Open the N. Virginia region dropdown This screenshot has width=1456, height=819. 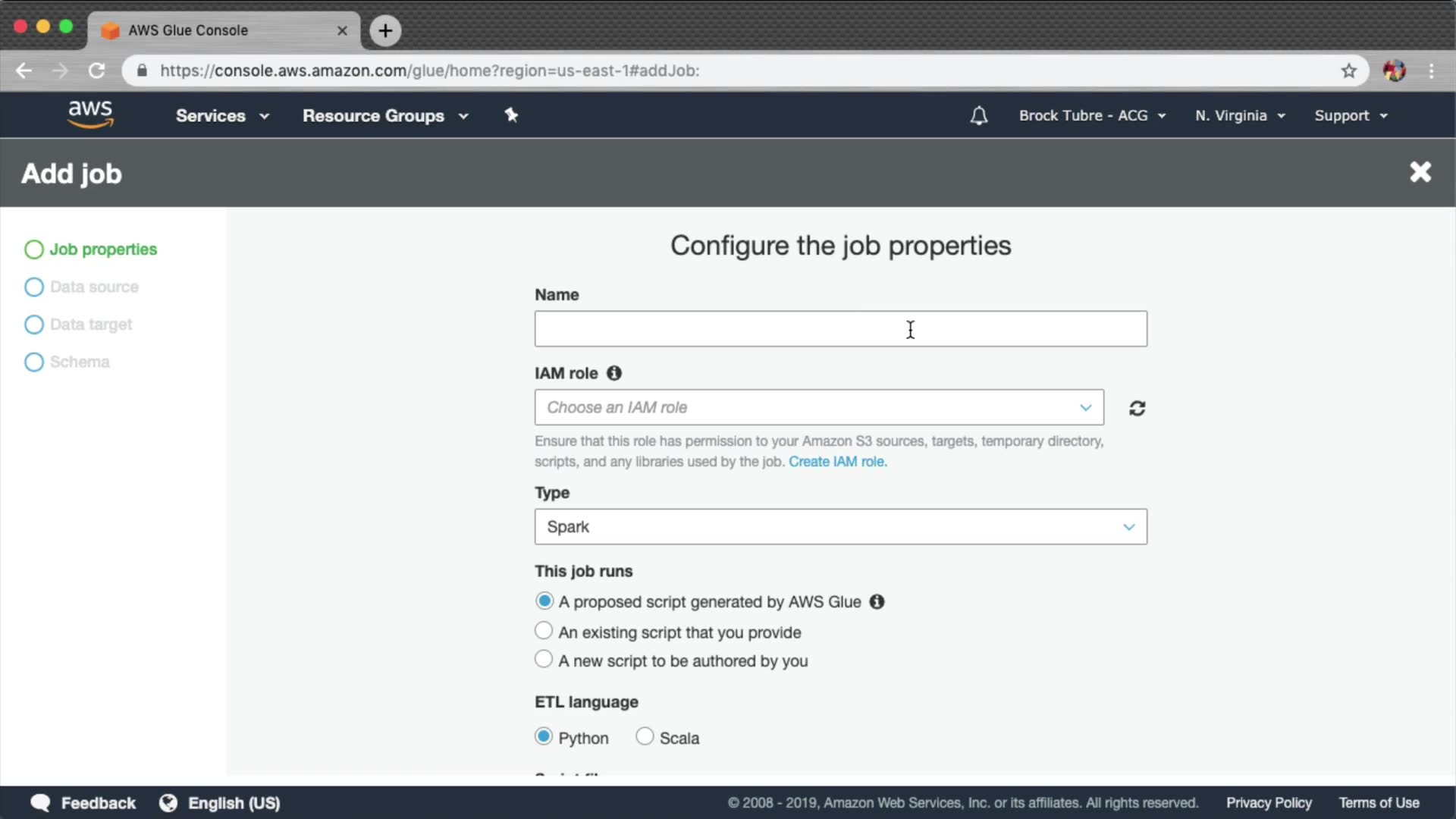coord(1240,116)
